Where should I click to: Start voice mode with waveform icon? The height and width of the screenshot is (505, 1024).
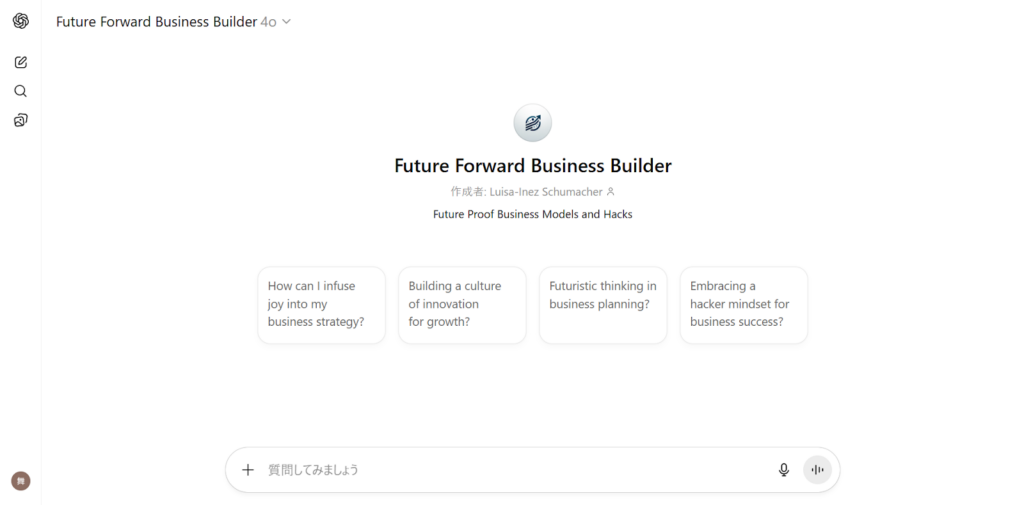click(x=817, y=470)
